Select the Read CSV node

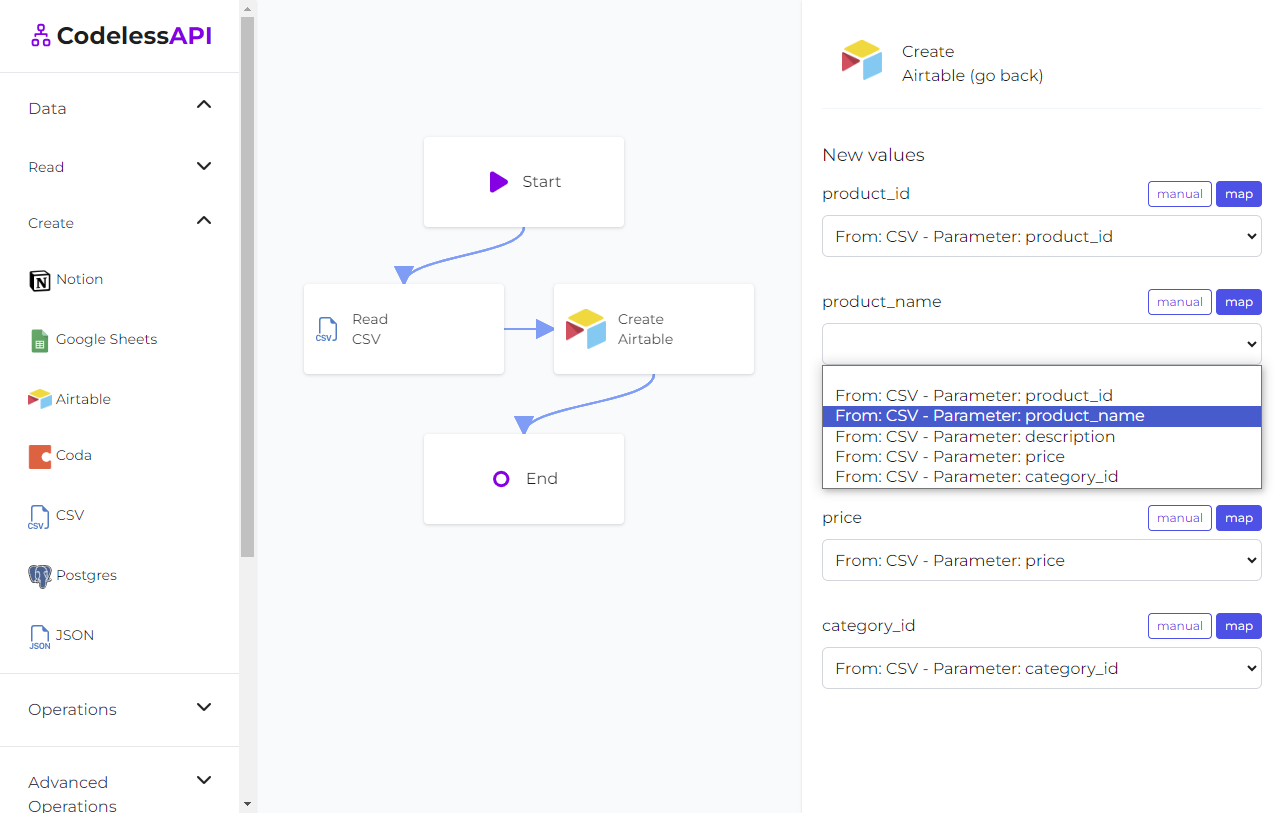404,329
